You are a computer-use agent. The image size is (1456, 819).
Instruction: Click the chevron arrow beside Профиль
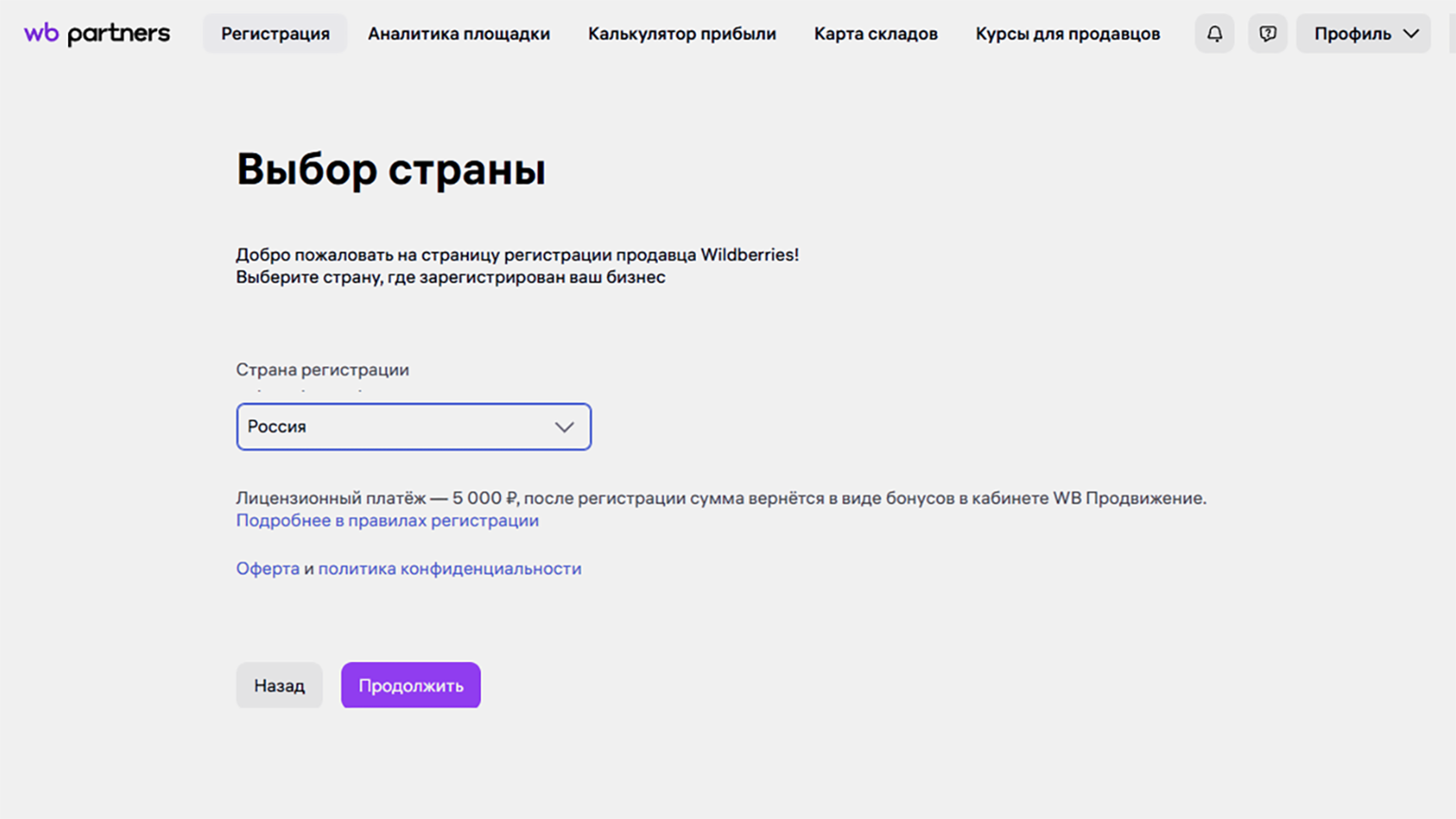[1411, 34]
